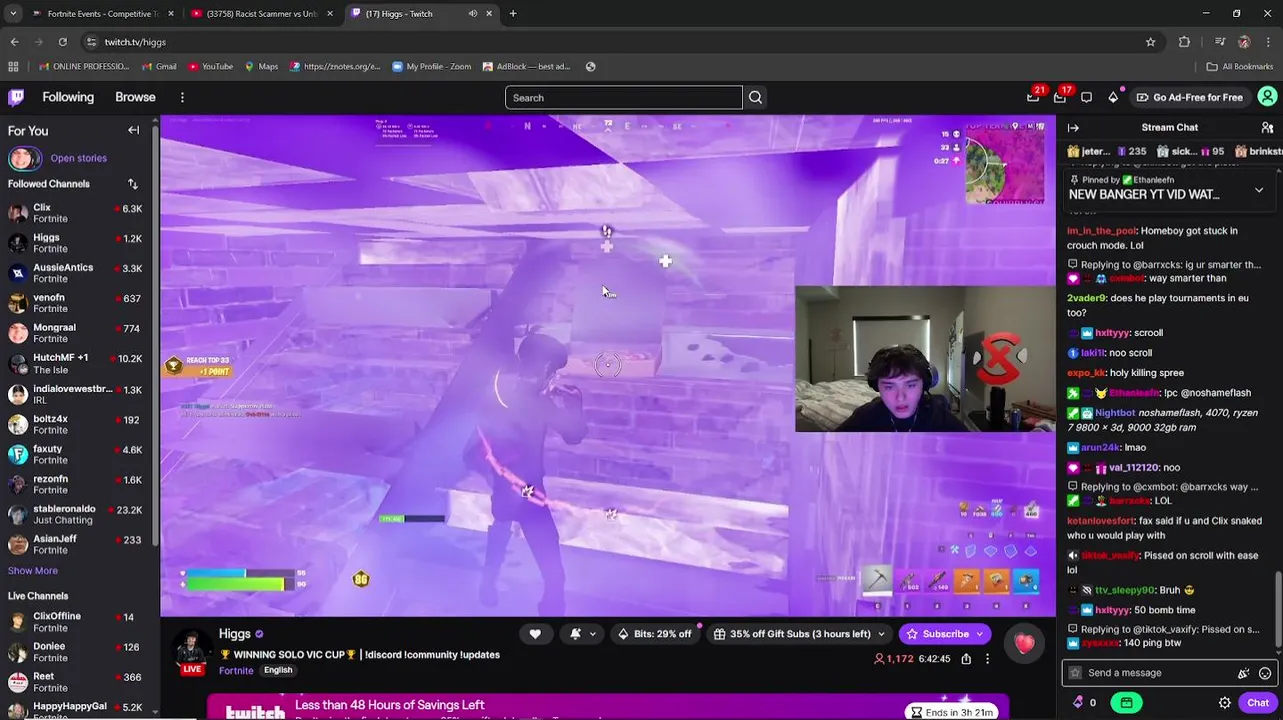Open chat settings gear
This screenshot has height=720, width=1283.
point(1225,702)
